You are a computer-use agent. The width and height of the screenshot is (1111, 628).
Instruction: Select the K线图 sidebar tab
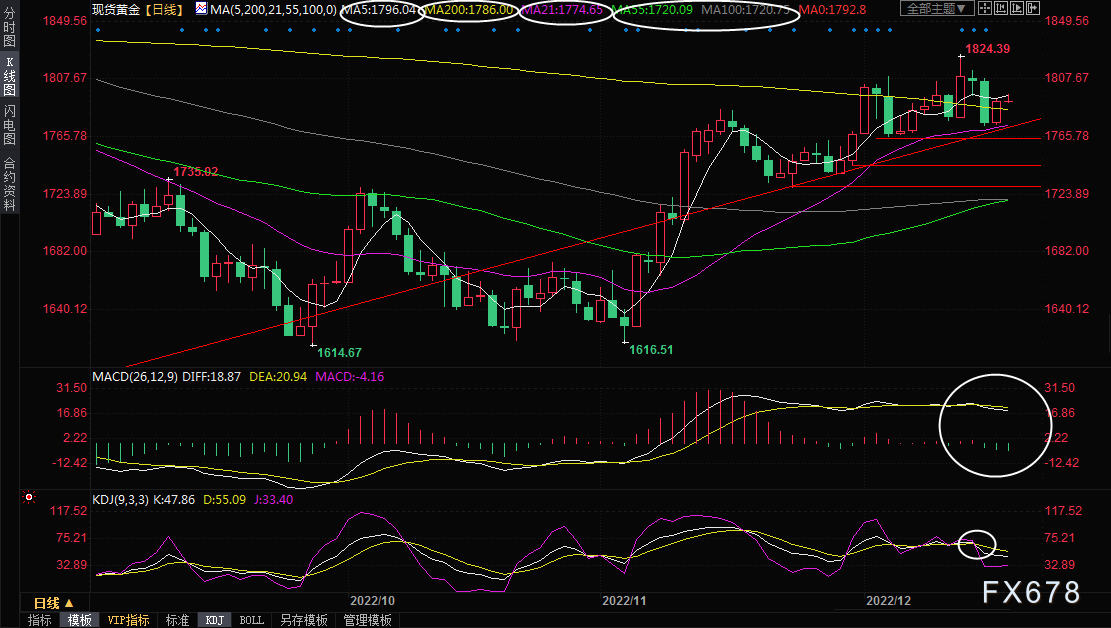click(9, 76)
